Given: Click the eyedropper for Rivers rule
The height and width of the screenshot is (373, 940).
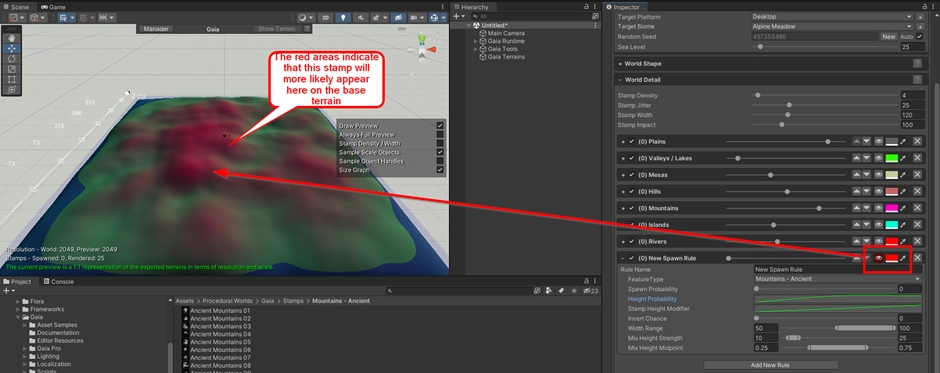Looking at the screenshot, I should coord(904,241).
